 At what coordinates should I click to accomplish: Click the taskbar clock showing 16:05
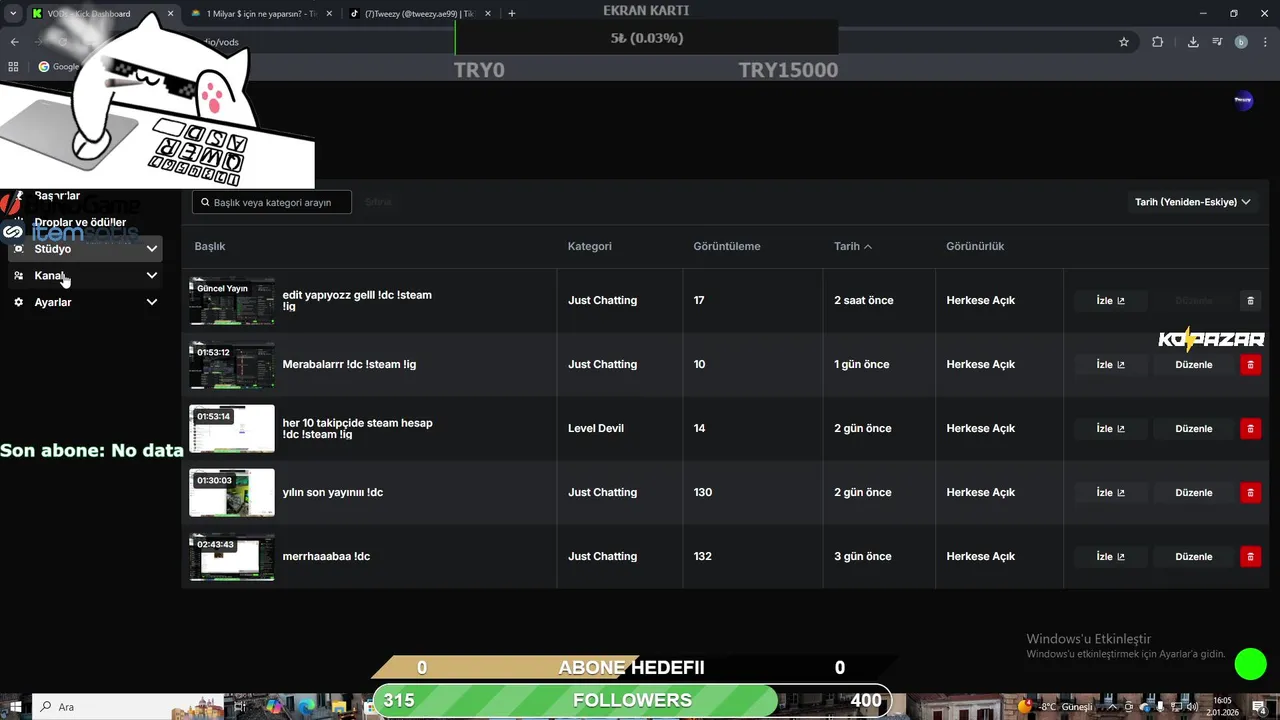point(1223,706)
